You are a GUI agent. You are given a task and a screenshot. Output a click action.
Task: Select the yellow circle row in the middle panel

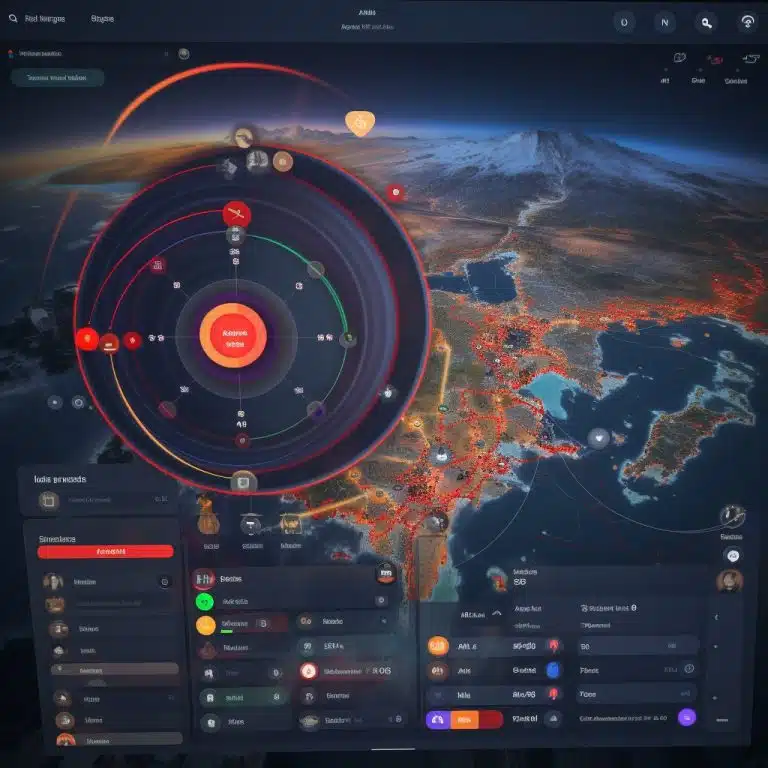(x=242, y=624)
